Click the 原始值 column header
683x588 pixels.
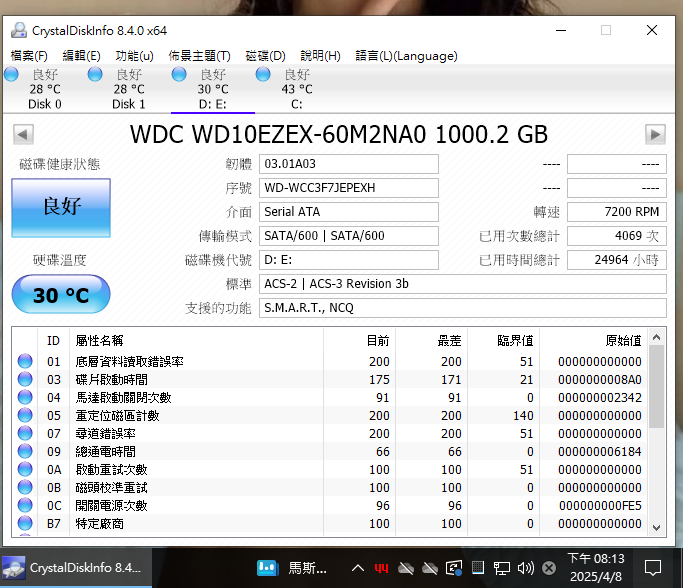coord(594,341)
